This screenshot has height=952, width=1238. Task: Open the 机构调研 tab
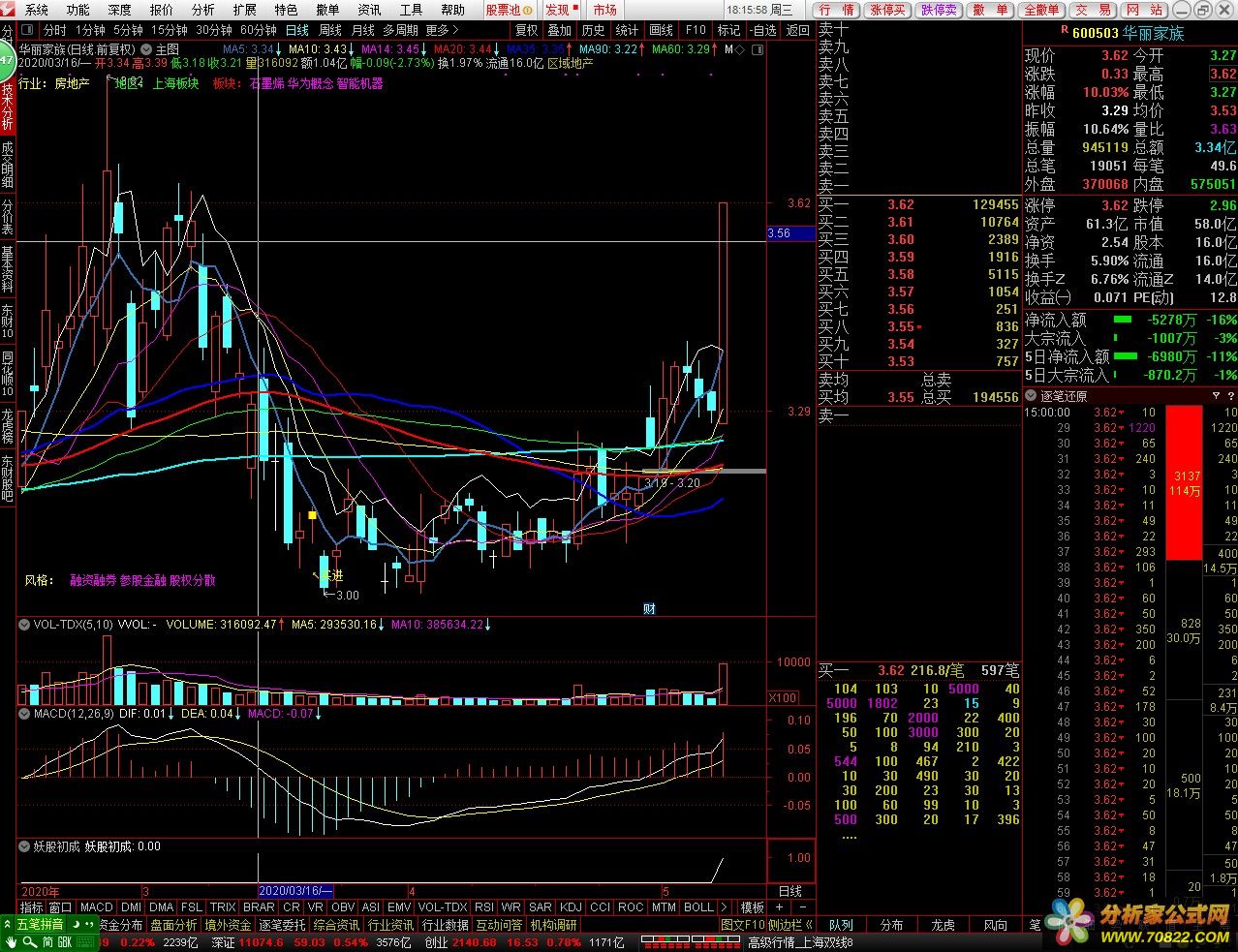(553, 925)
